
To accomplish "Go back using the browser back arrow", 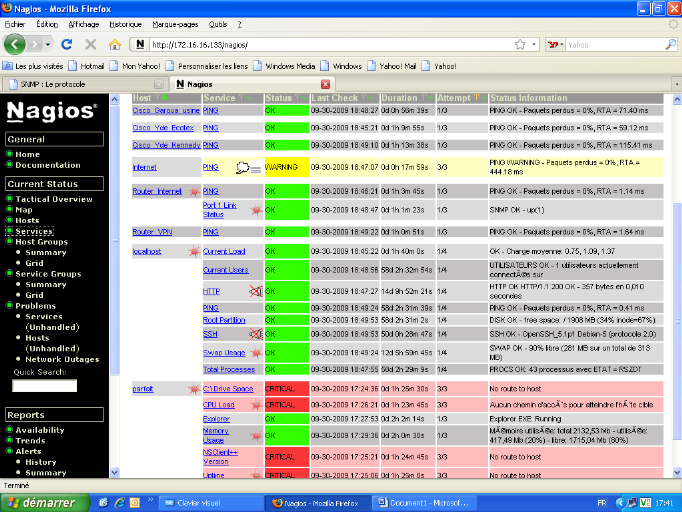I will tap(15, 44).
